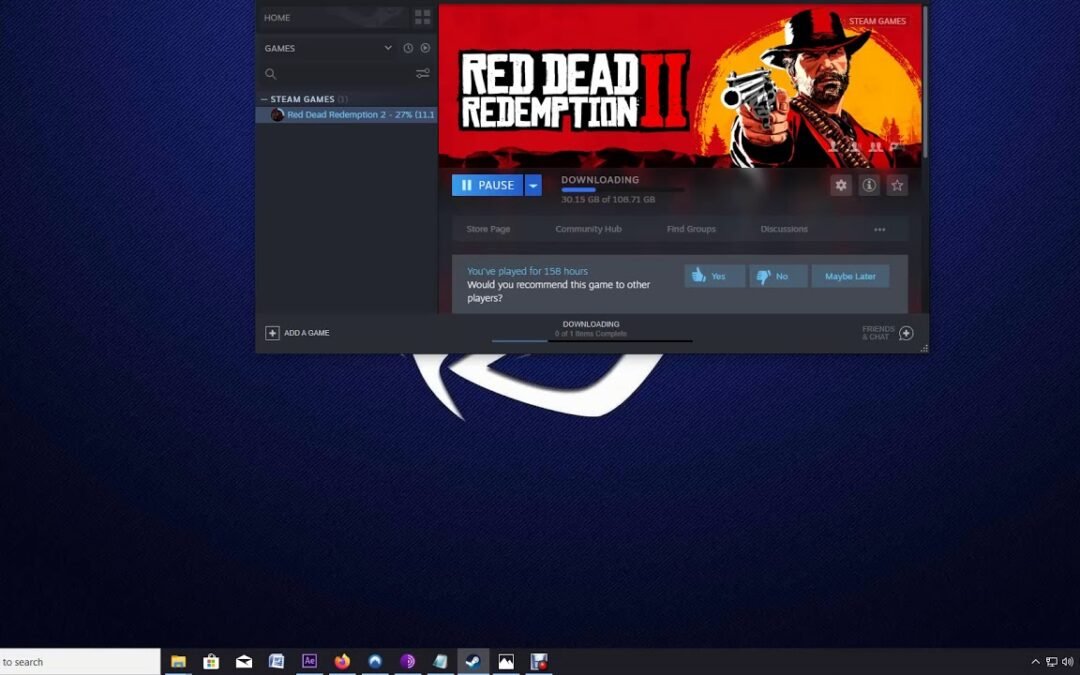Open Firefox from taskbar

tap(342, 662)
